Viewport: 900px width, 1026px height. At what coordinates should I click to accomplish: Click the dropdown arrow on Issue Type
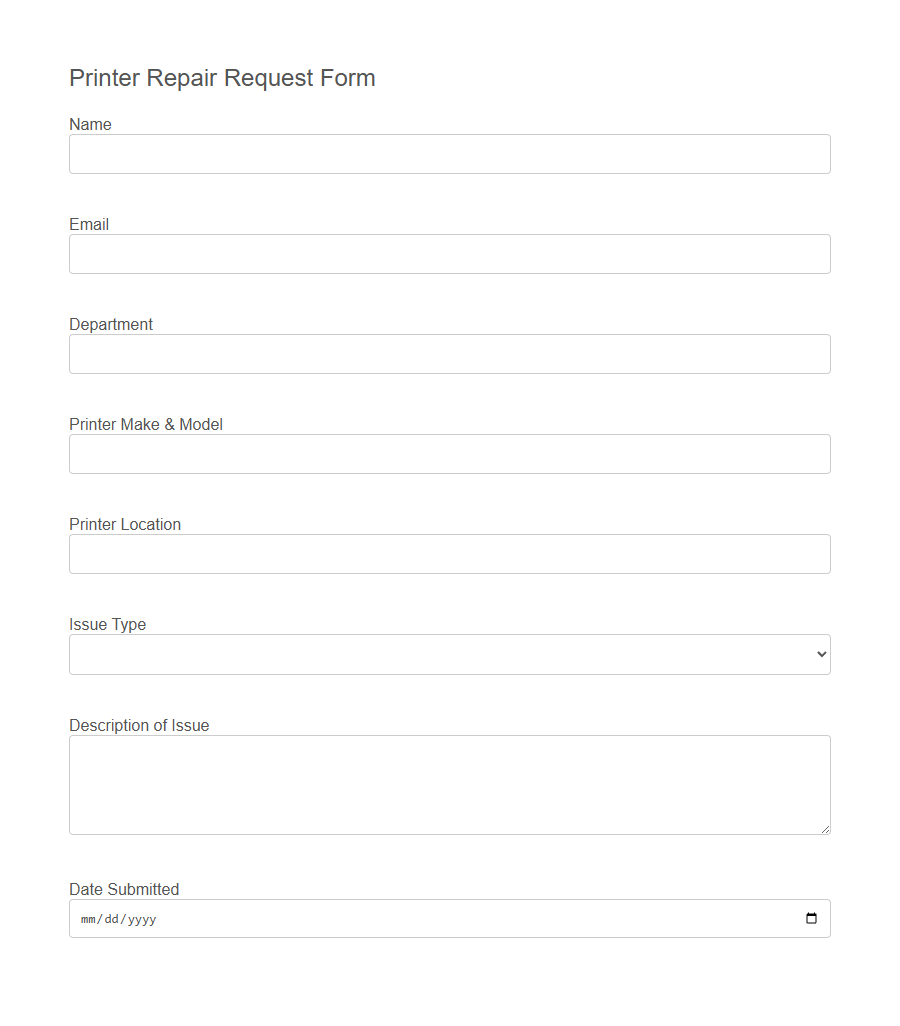tap(821, 654)
